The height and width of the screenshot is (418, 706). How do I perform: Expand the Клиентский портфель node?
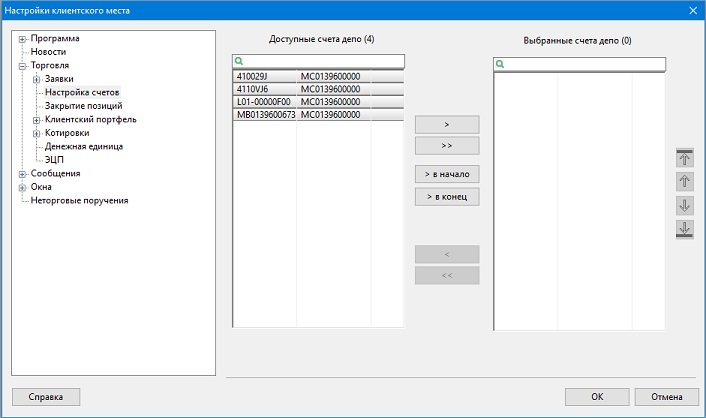(x=36, y=120)
